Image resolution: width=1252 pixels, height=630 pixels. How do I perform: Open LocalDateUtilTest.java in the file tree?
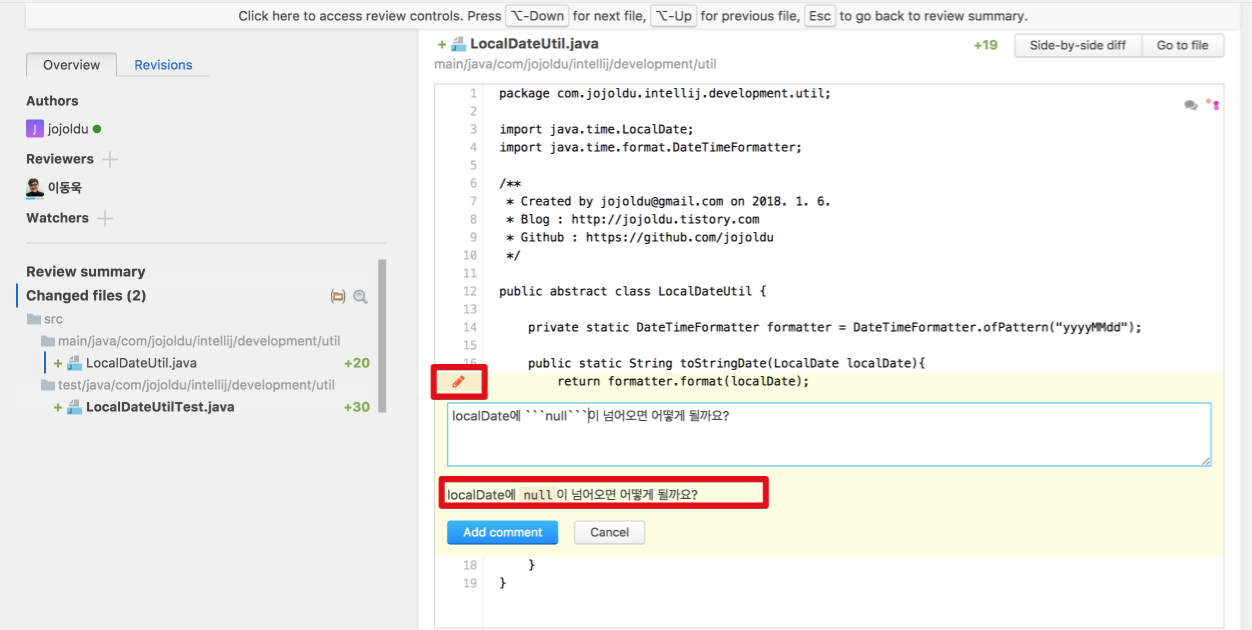160,407
